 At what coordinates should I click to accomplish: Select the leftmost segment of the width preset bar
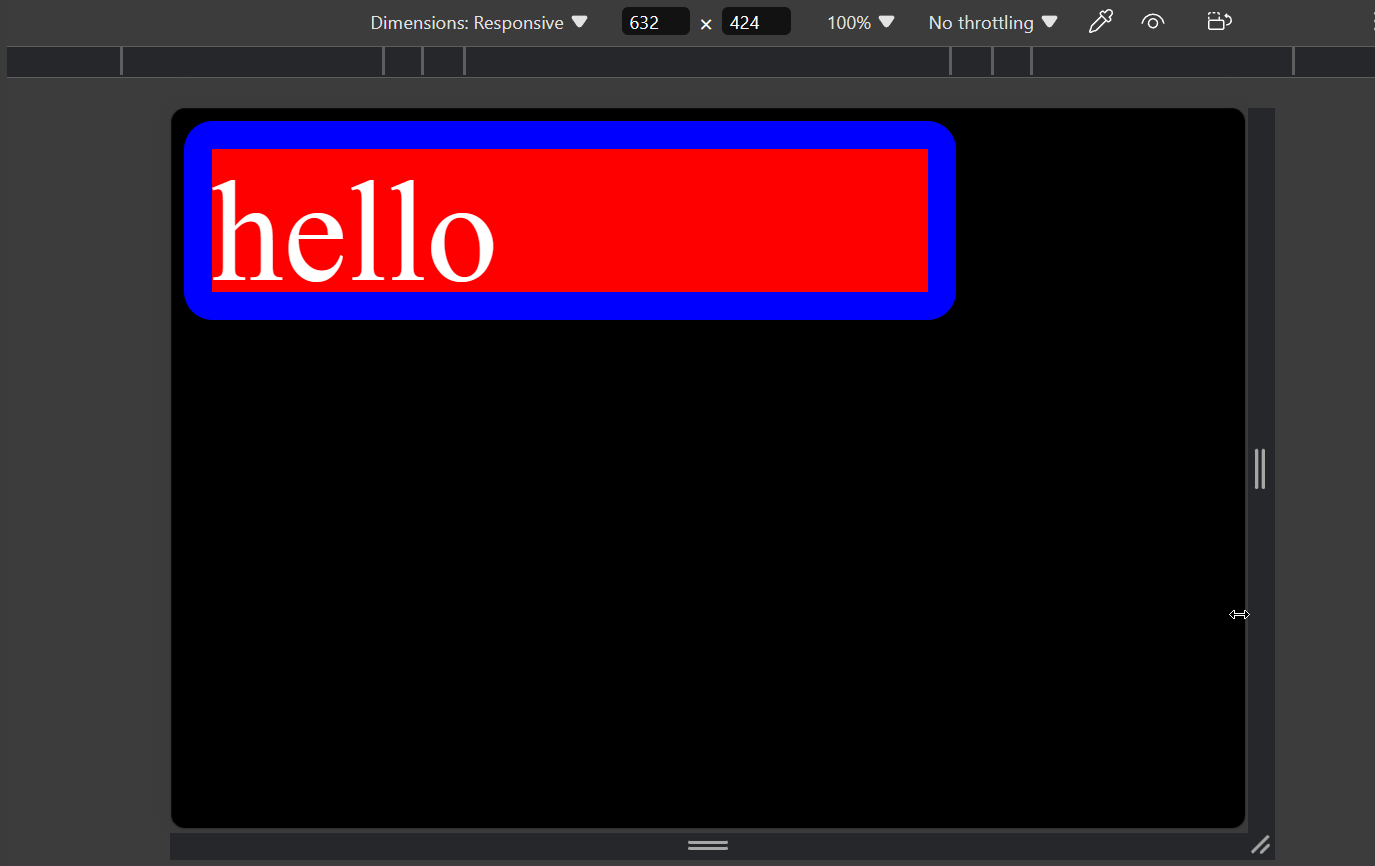click(64, 62)
